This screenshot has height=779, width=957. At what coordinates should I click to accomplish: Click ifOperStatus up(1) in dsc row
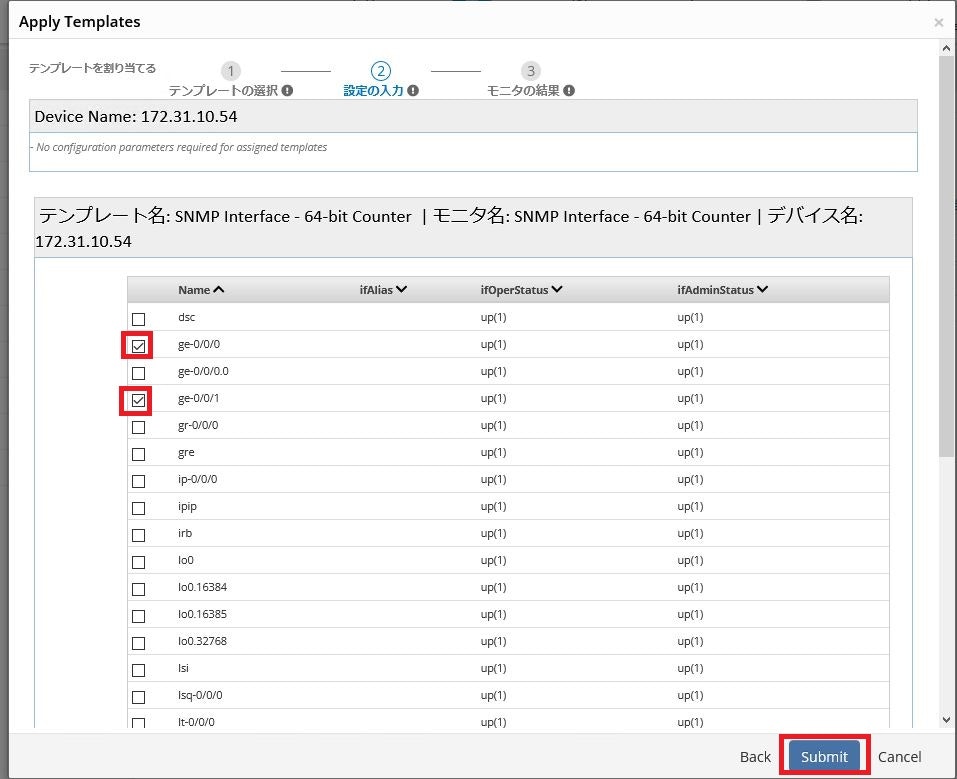tap(493, 317)
